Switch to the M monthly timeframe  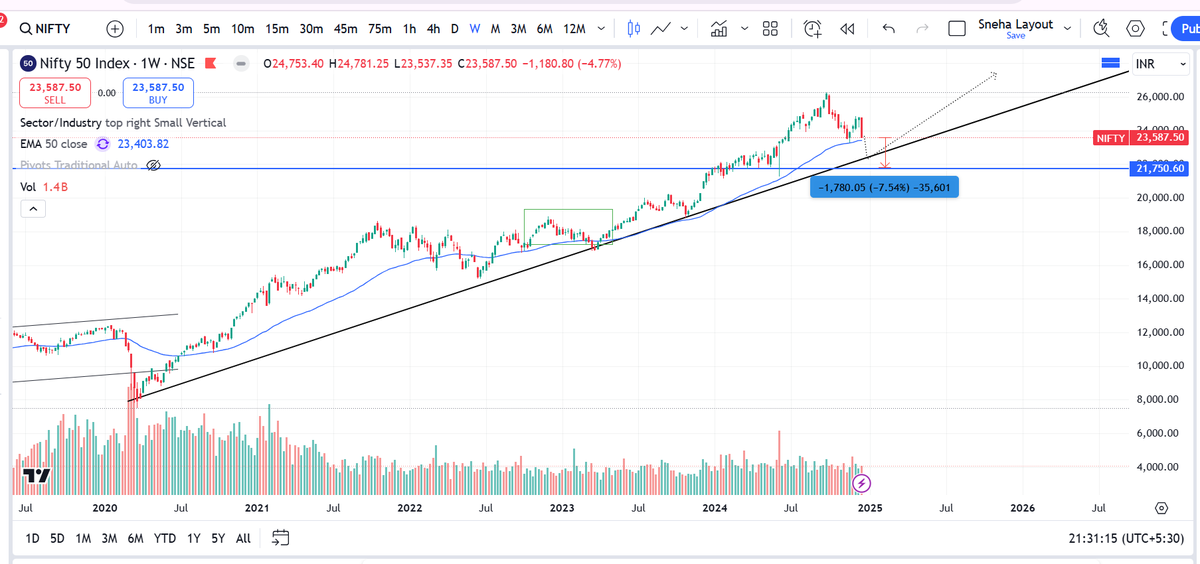(495, 29)
